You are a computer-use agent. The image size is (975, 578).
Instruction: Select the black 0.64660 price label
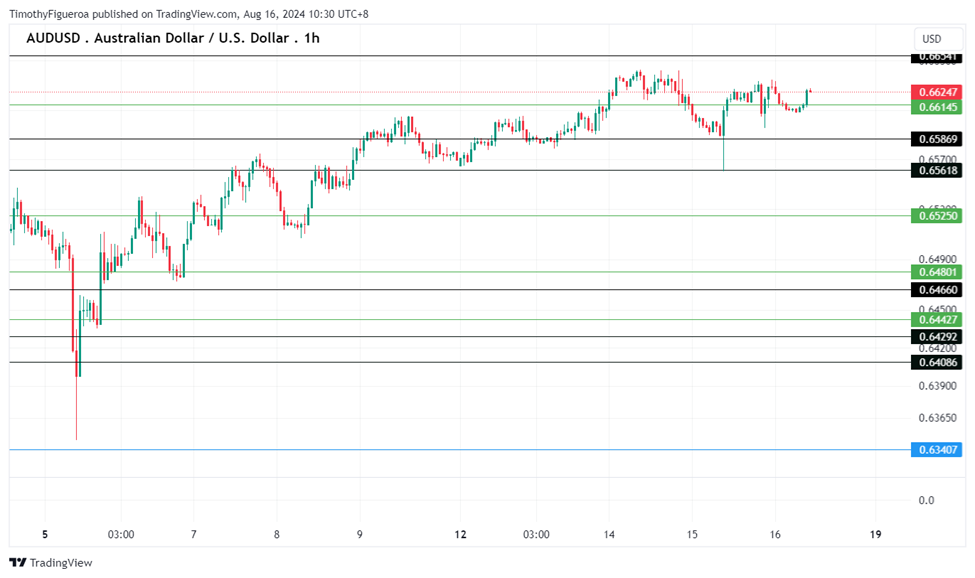click(937, 290)
